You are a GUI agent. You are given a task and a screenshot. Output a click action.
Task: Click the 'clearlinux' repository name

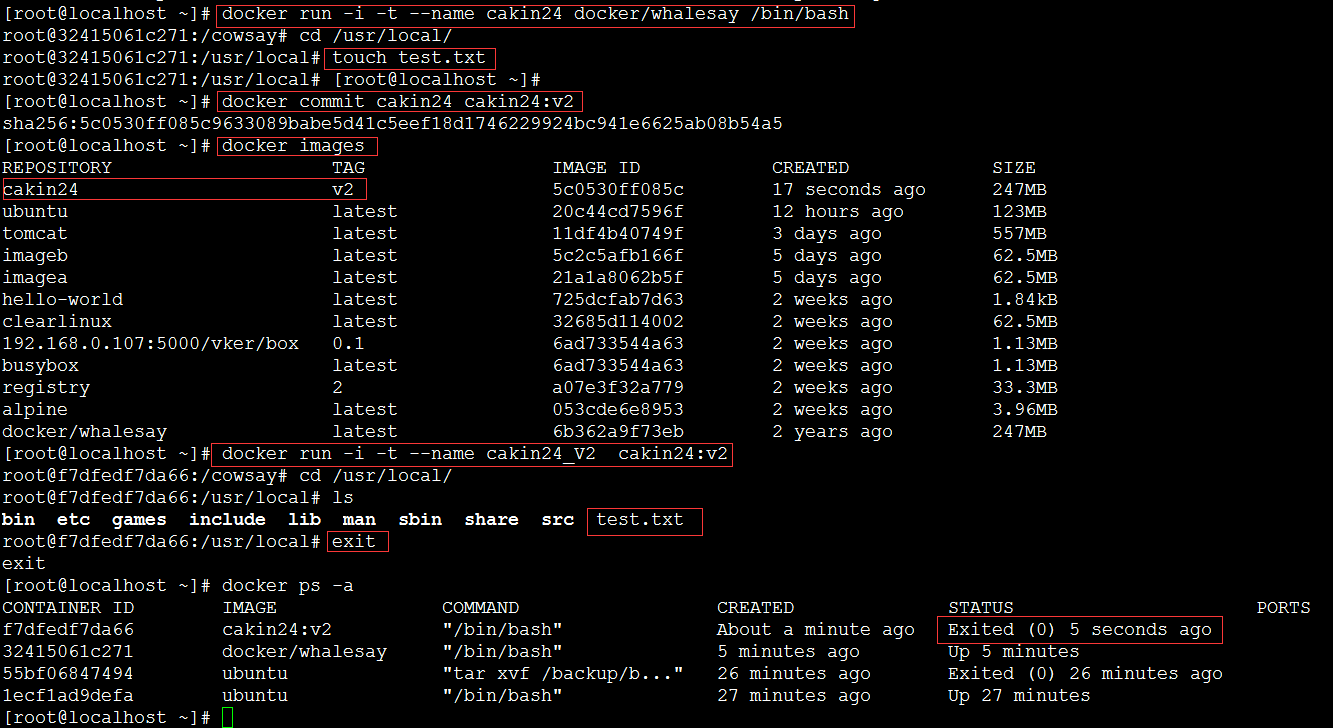coord(57,322)
